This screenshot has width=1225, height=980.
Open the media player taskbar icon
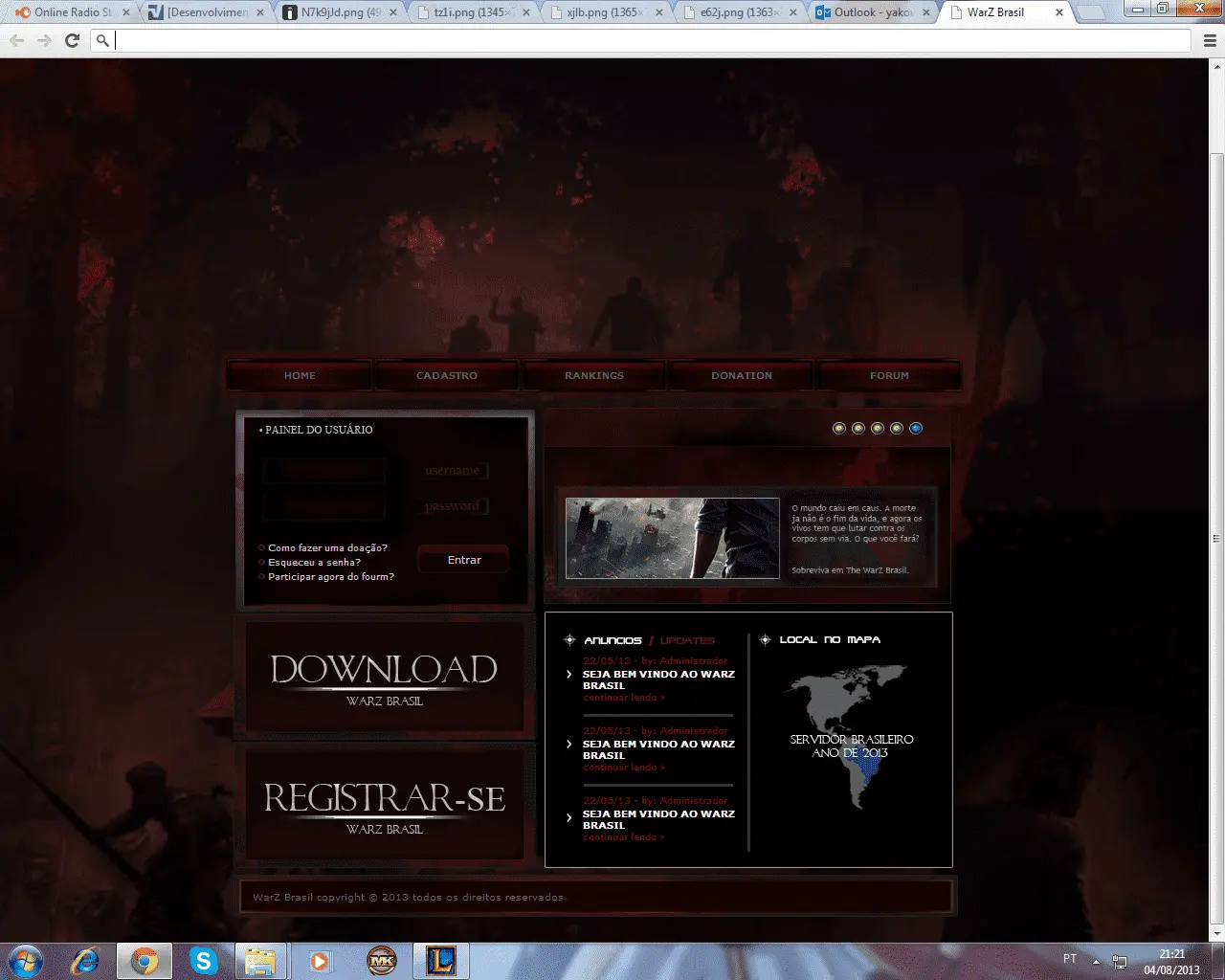[320, 961]
